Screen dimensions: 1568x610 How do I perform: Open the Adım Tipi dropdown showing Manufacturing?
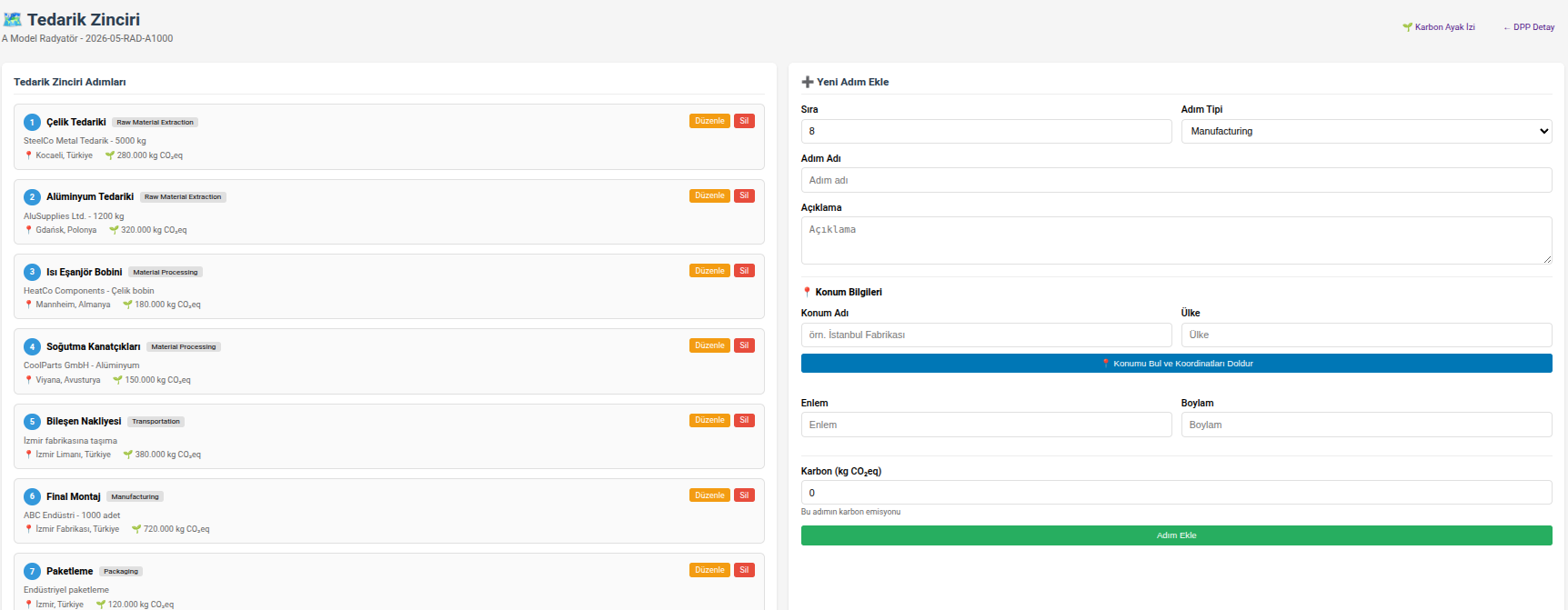[x=1366, y=131]
